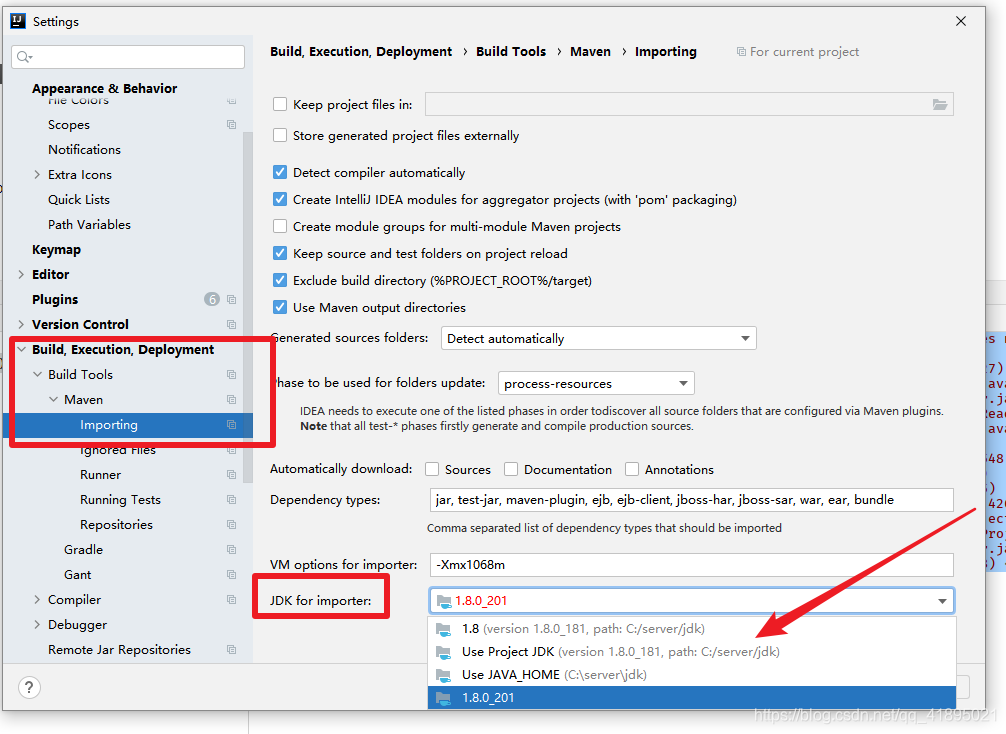Expand the Compiler node

[x=37, y=600]
